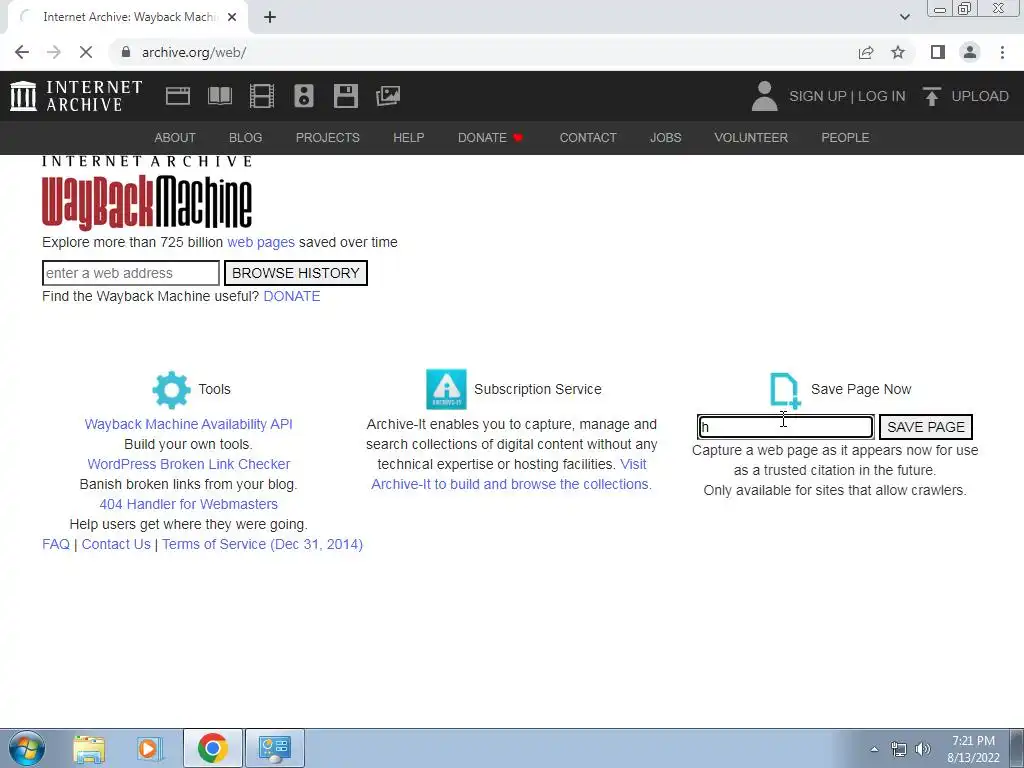Click the Save Page Now URL field
The image size is (1024, 768).
786,427
